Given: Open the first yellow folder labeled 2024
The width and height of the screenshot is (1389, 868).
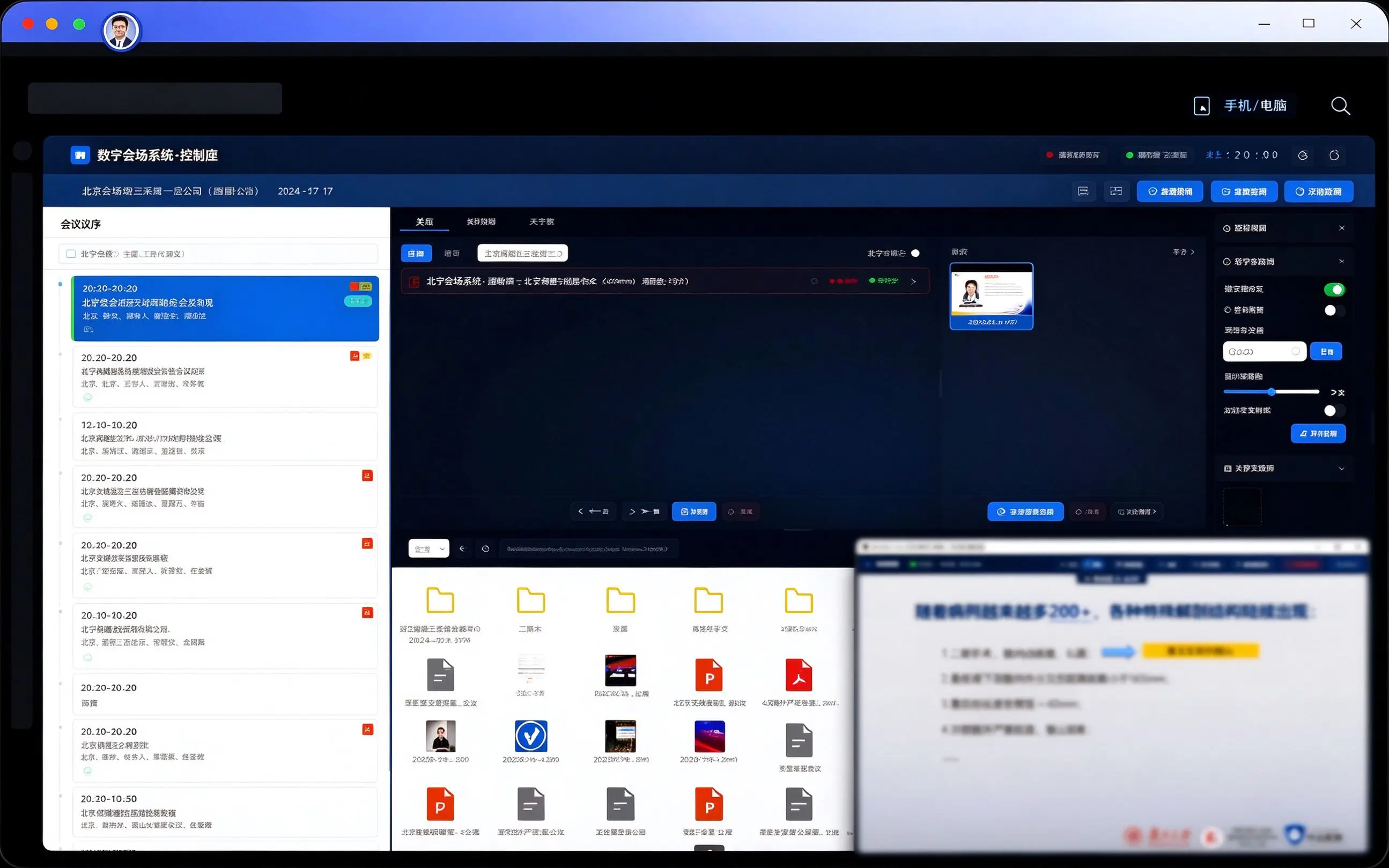Looking at the screenshot, I should [x=440, y=600].
